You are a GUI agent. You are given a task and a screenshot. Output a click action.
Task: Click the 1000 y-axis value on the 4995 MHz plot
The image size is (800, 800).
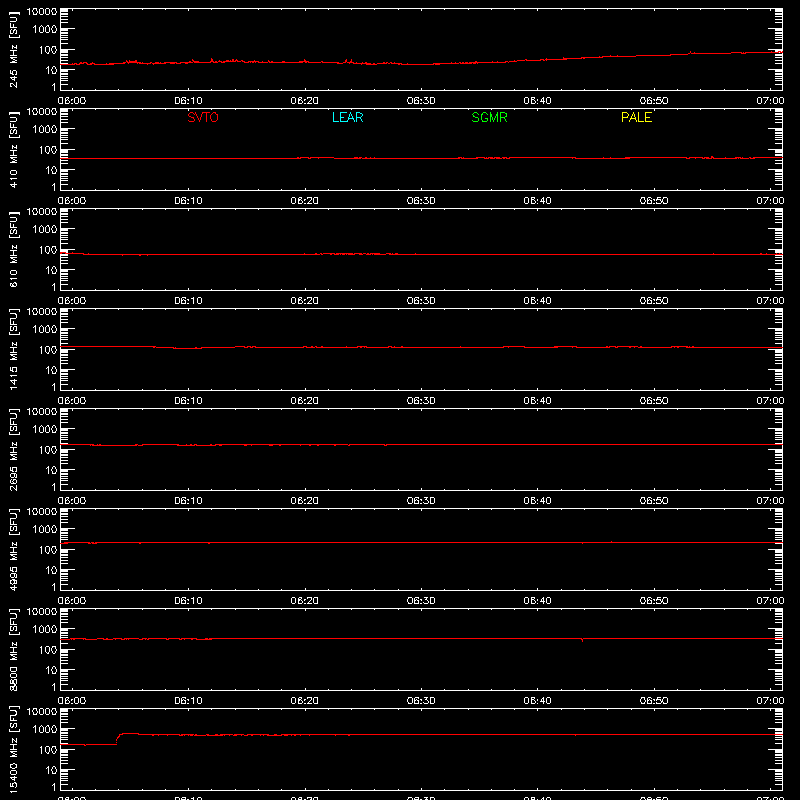point(45,530)
